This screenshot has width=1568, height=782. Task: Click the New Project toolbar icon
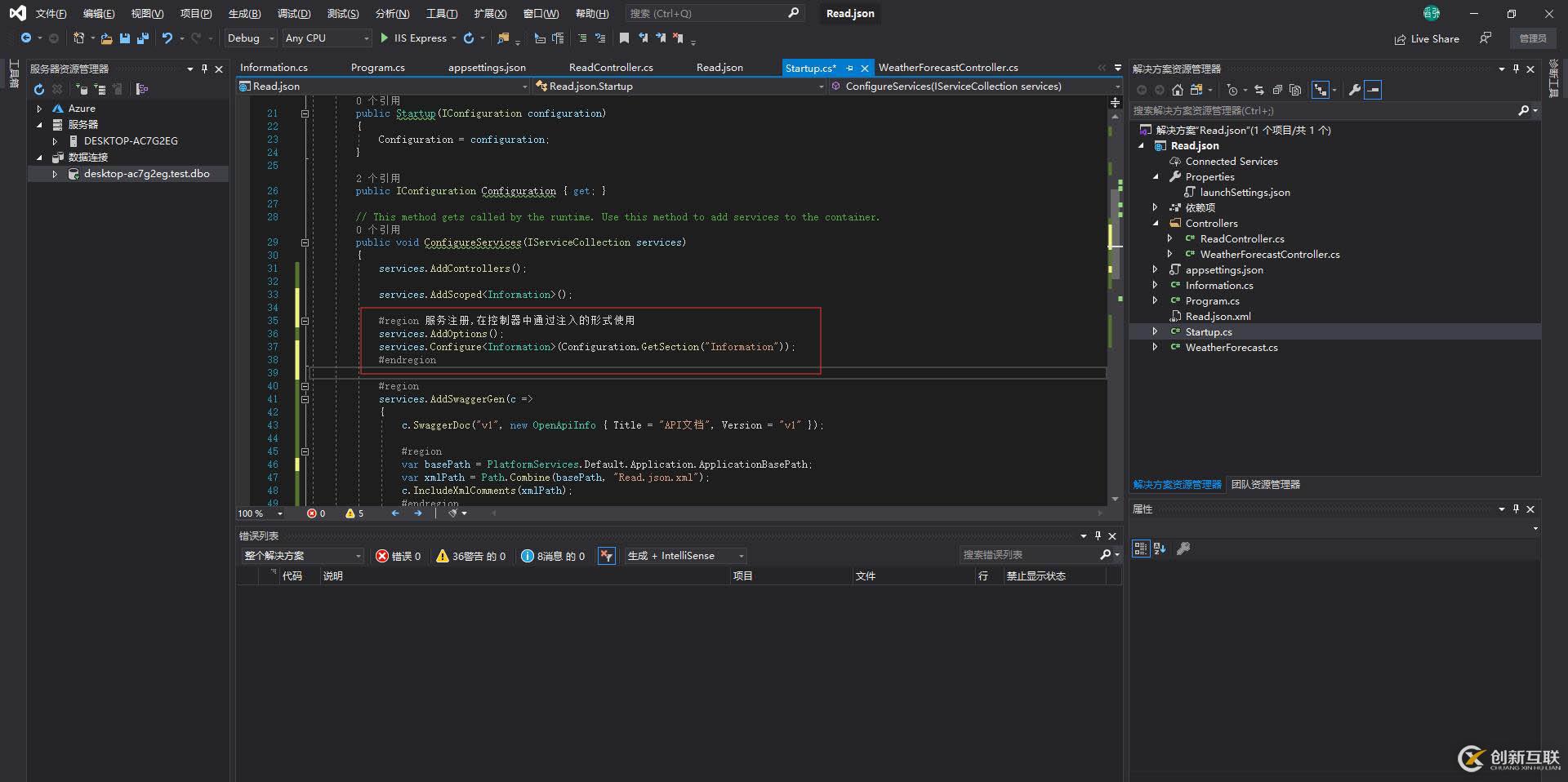click(78, 38)
